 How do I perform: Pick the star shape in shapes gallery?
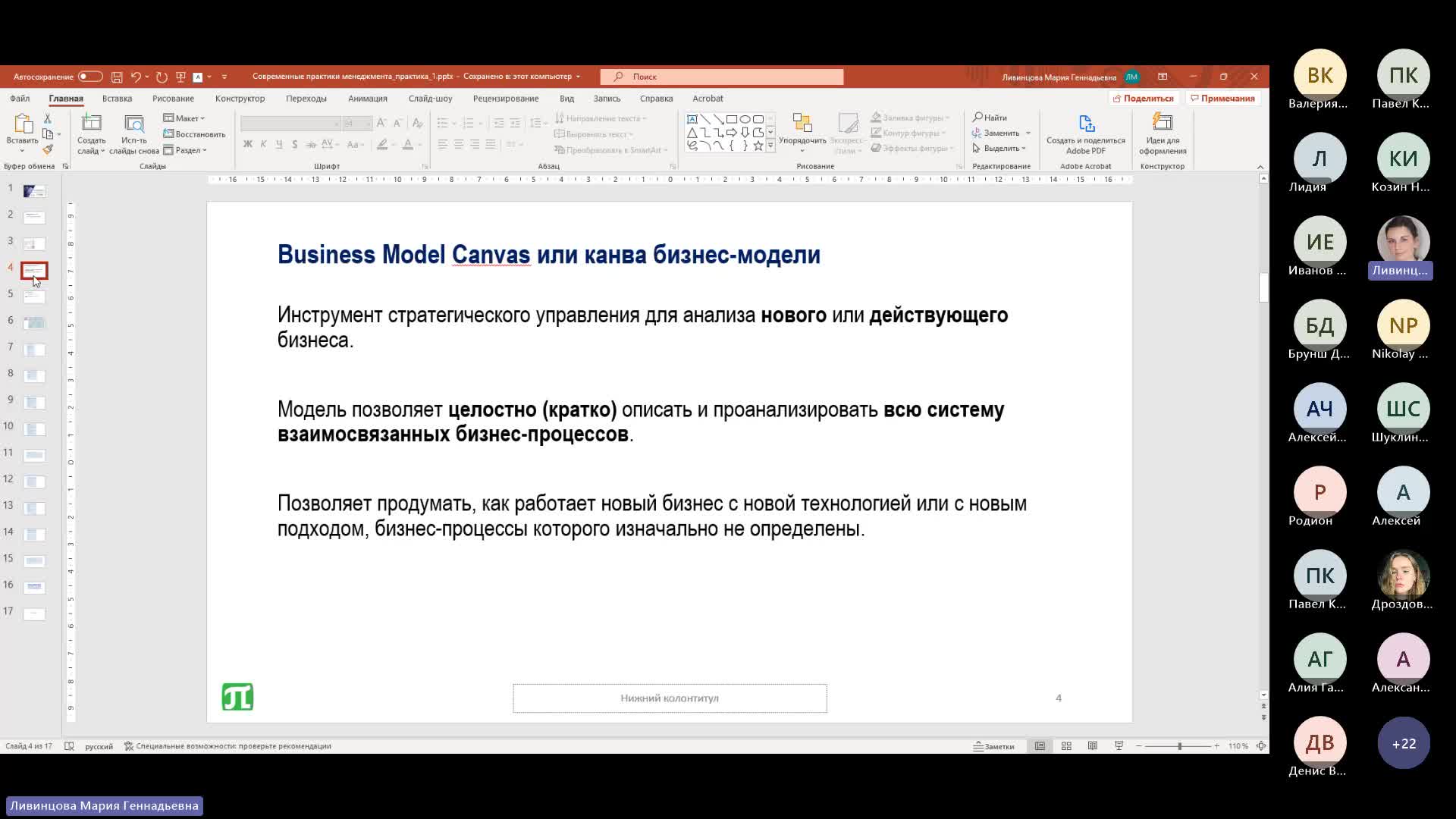(x=758, y=146)
